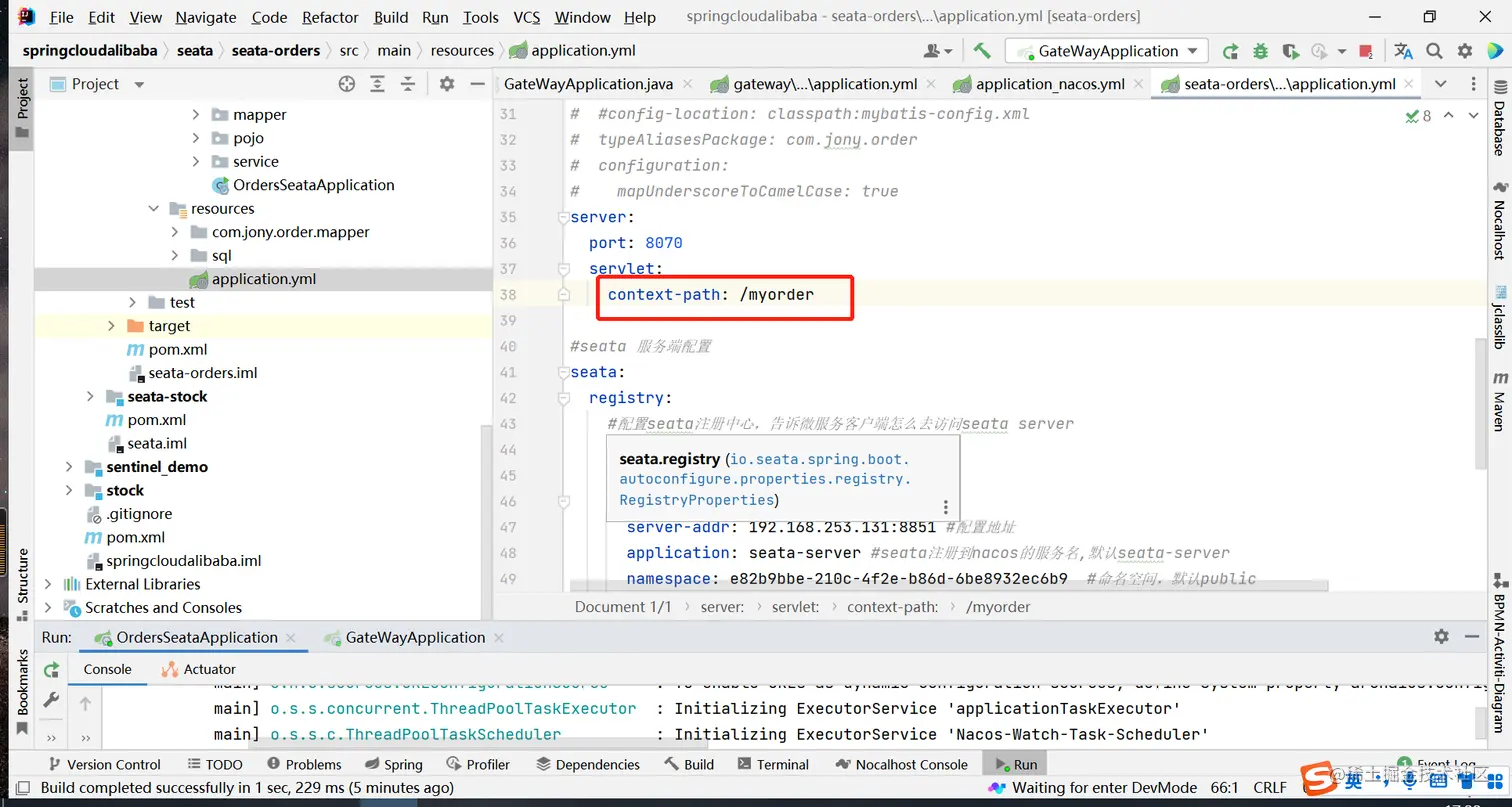The height and width of the screenshot is (807, 1512).
Task: Expand the pojo folder
Action: [196, 138]
